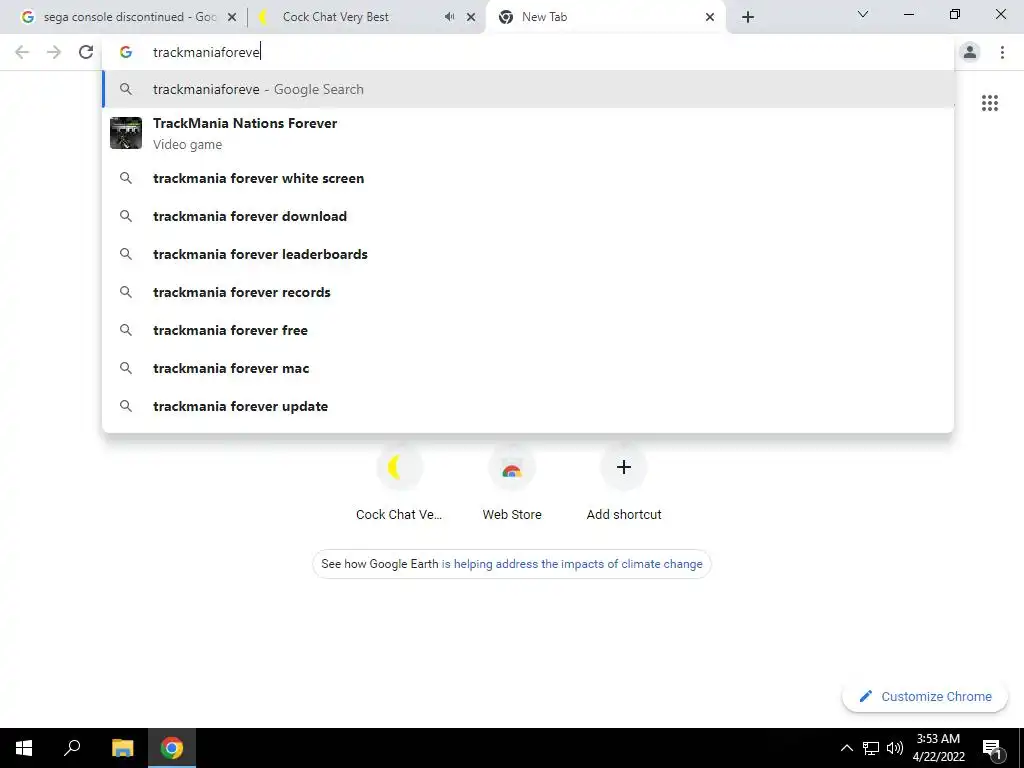Open a new browser tab

click(x=748, y=17)
